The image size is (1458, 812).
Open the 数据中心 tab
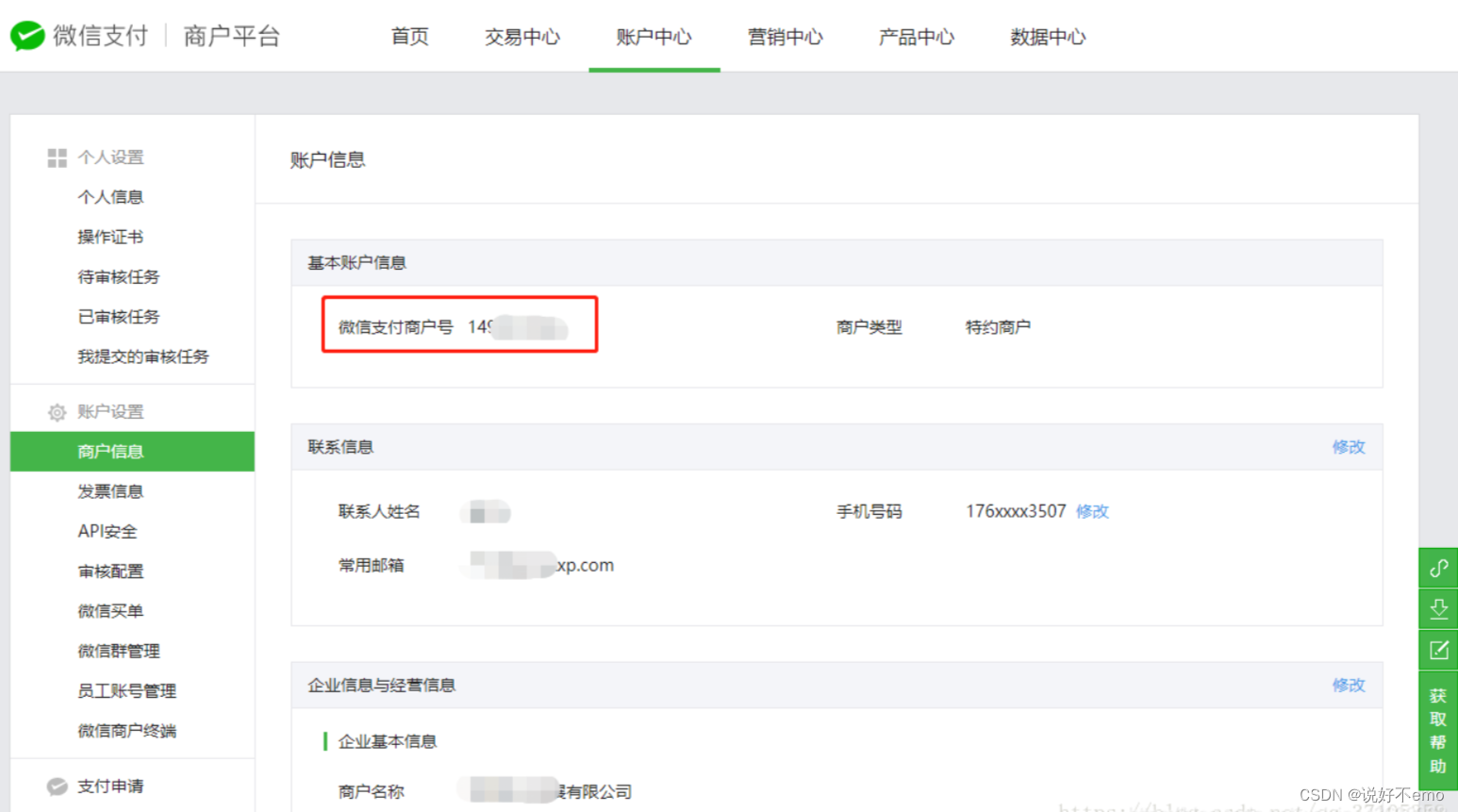click(1048, 37)
